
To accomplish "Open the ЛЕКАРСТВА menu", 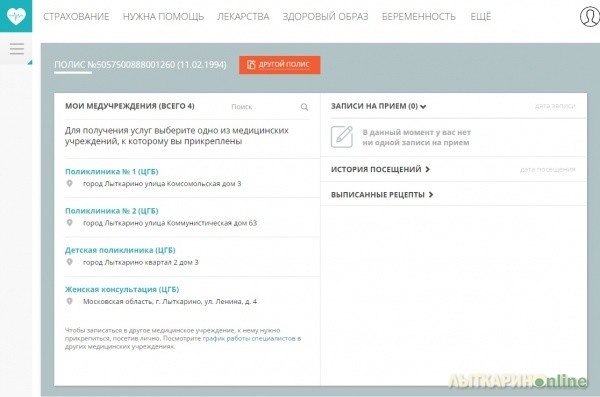I will point(243,16).
